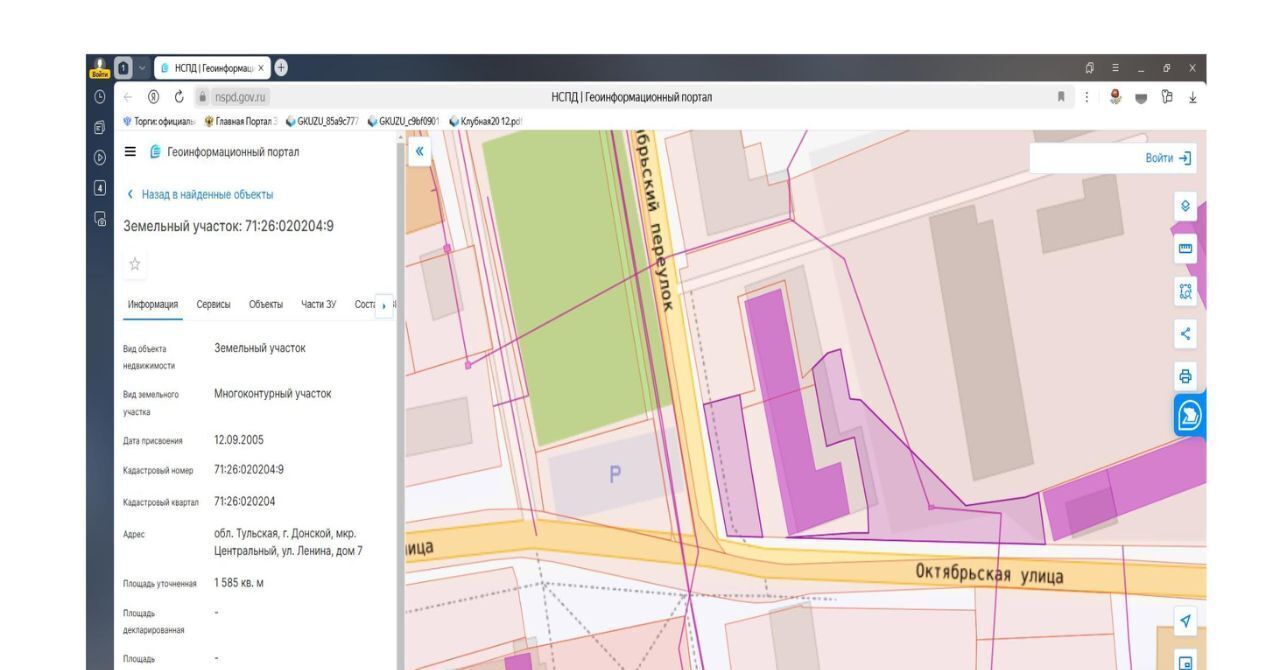1280x670 pixels.
Task: Click the square map control at bottom right
Action: pos(1185,660)
